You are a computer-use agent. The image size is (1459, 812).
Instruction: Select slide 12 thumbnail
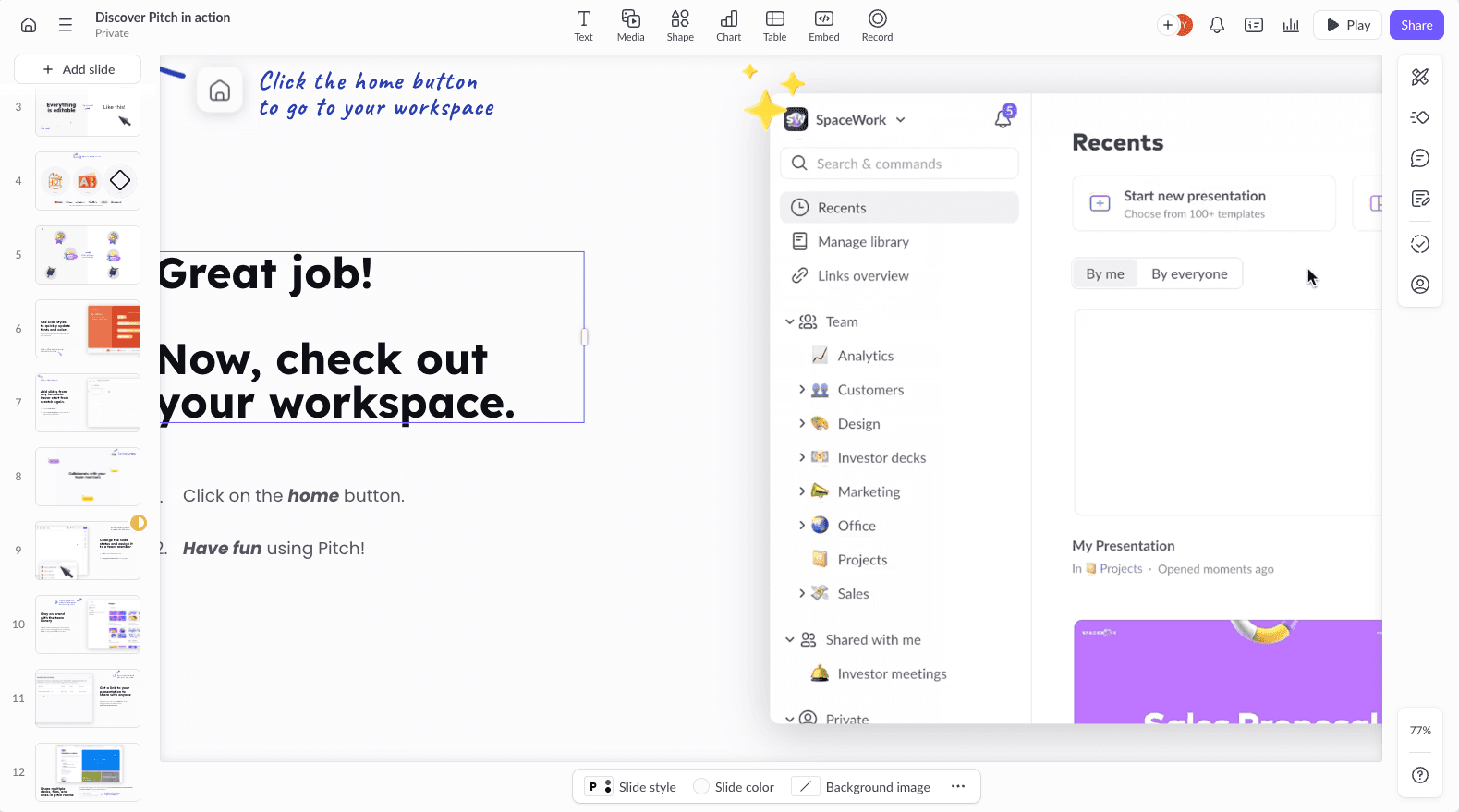(x=88, y=772)
